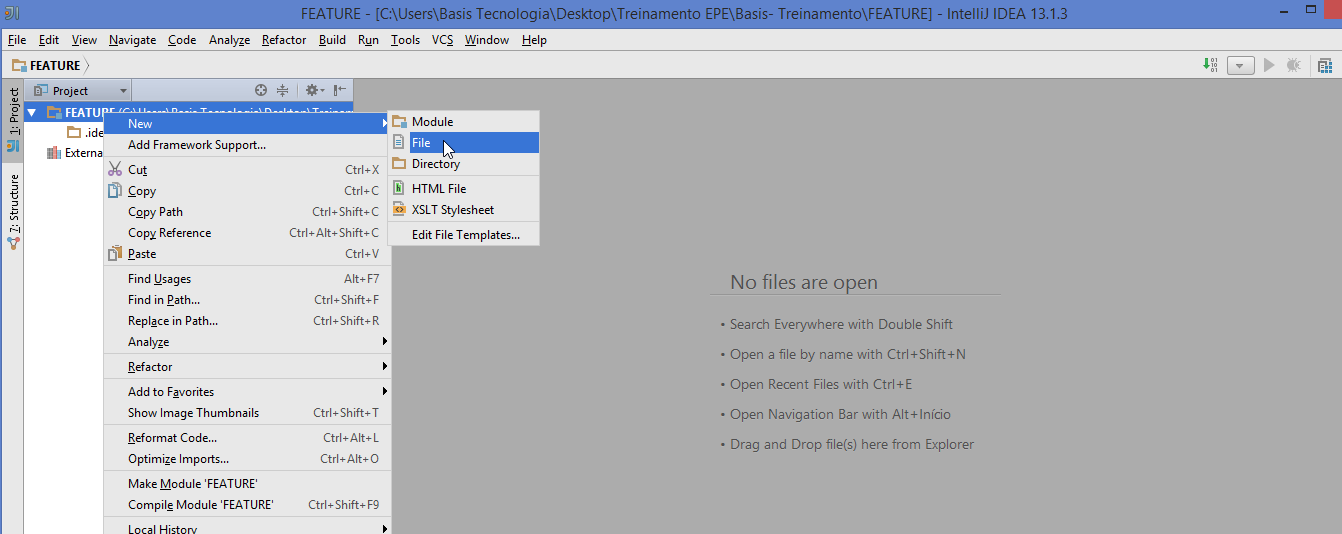This screenshot has width=1342, height=534.
Task: Open the Project Structure icon in toolbar
Action: point(1324,65)
